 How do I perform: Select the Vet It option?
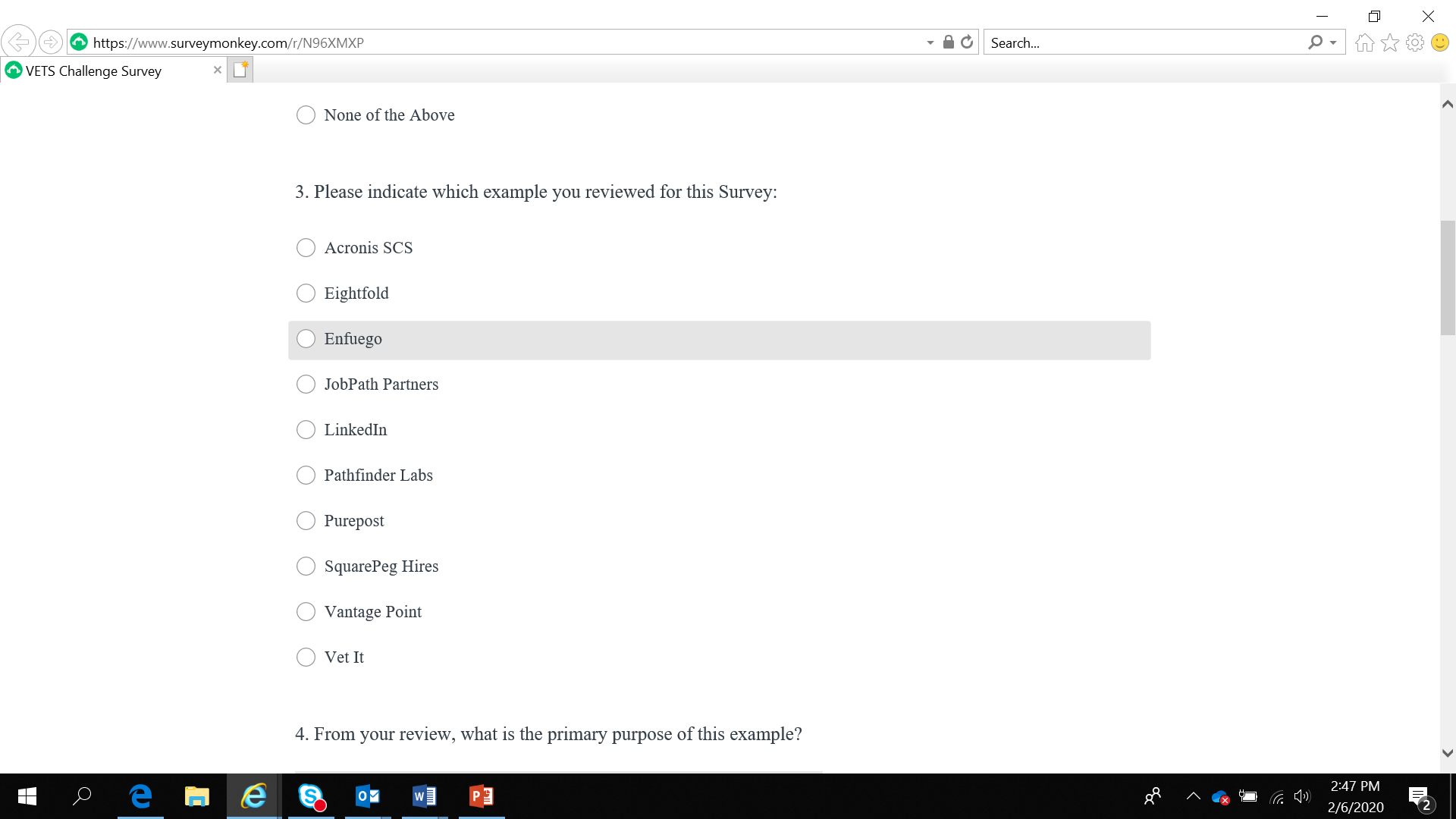coord(306,657)
